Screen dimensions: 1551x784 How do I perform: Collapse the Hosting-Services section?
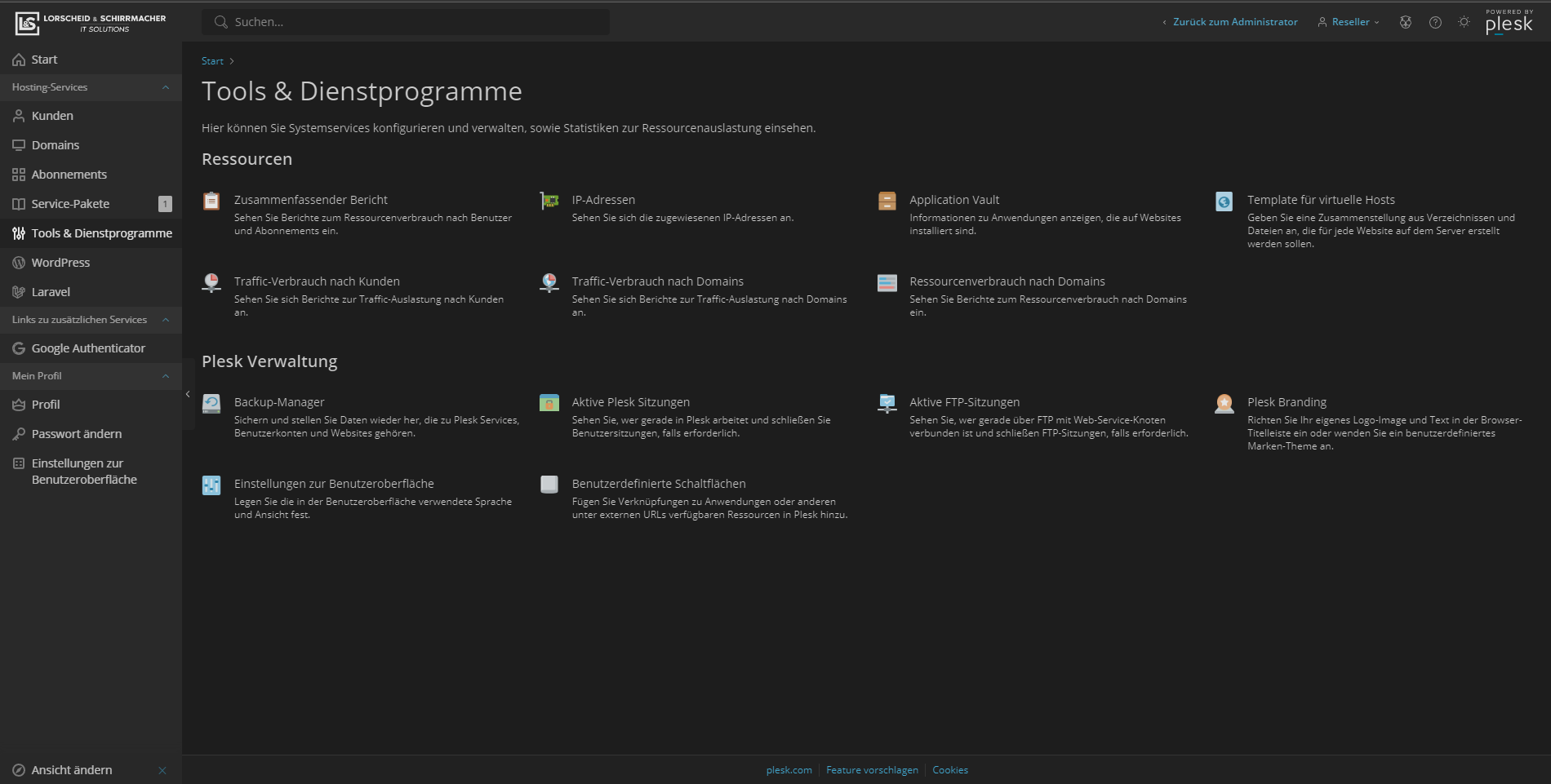point(166,87)
